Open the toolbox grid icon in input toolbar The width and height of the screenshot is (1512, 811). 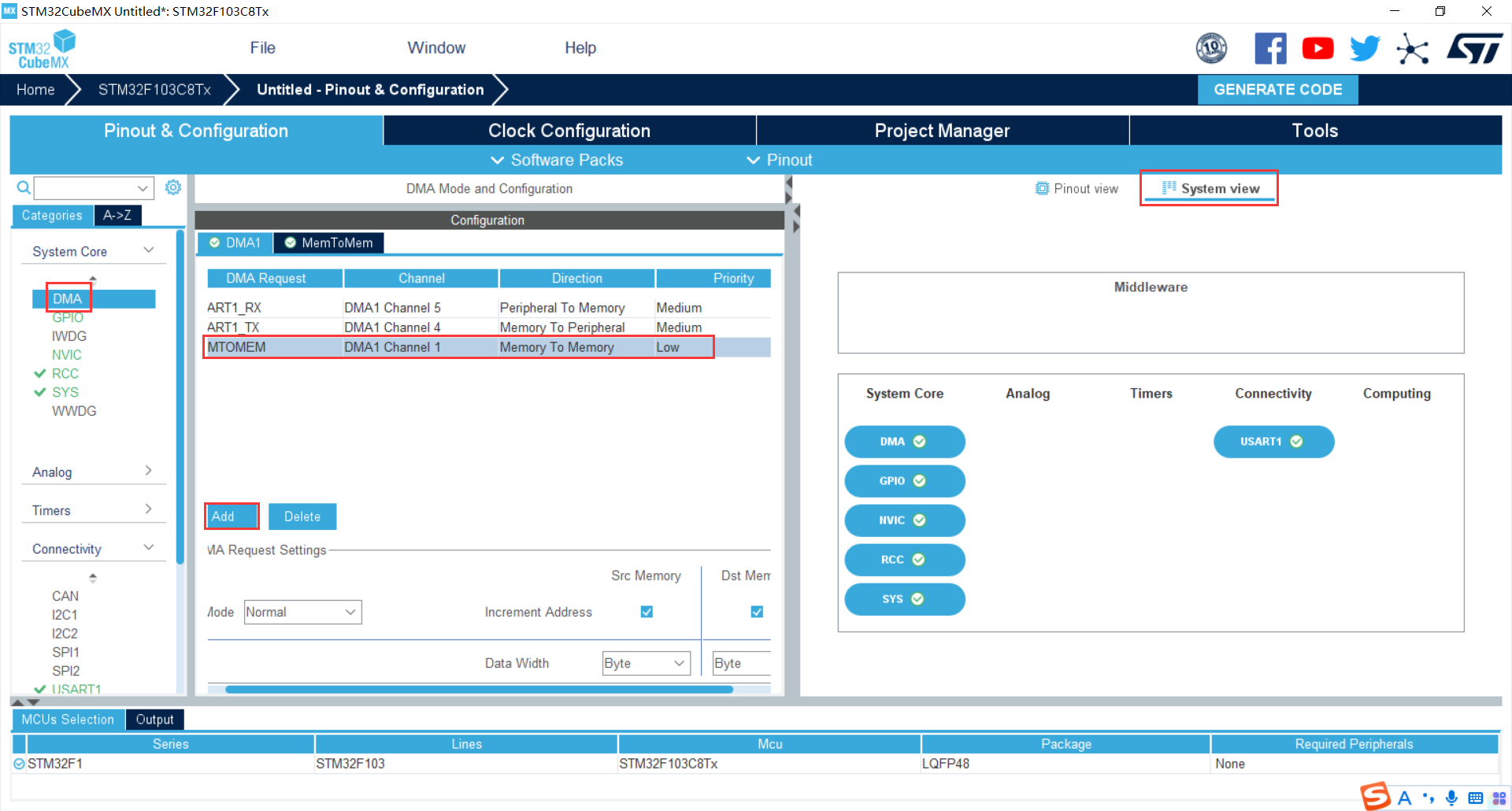coord(1499,798)
